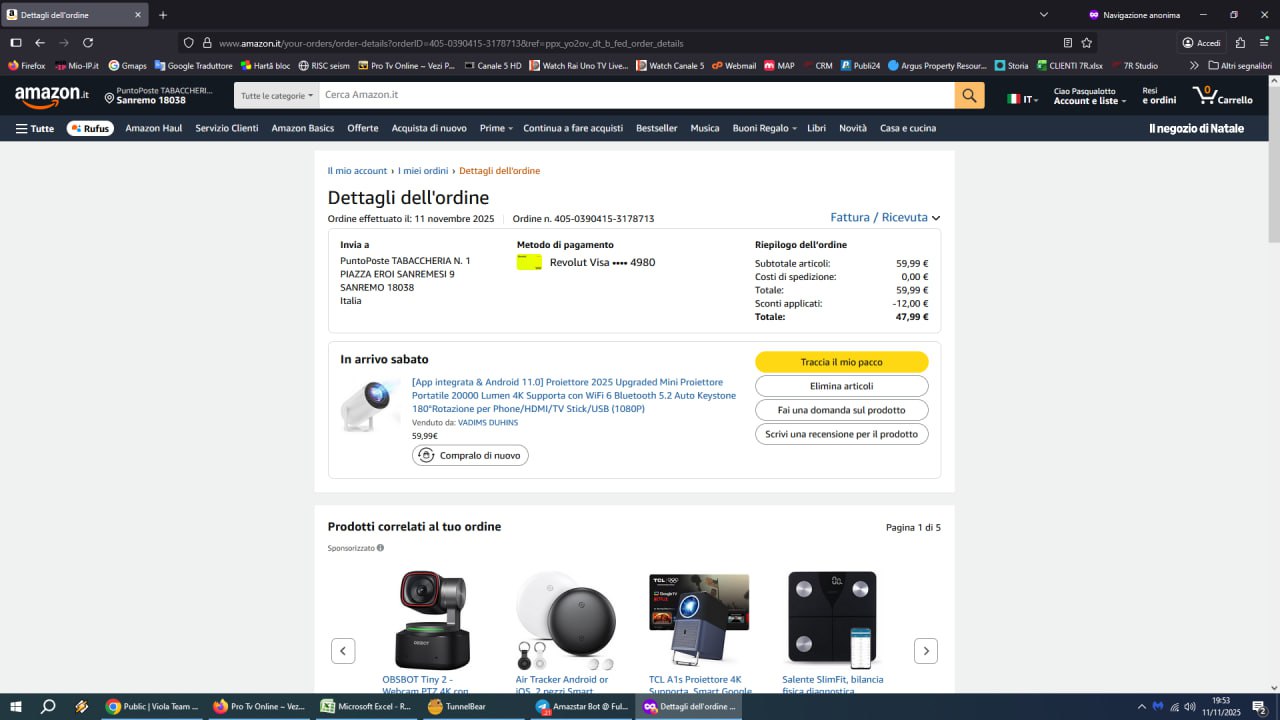Click Traccia il mio pacco button

click(x=841, y=362)
